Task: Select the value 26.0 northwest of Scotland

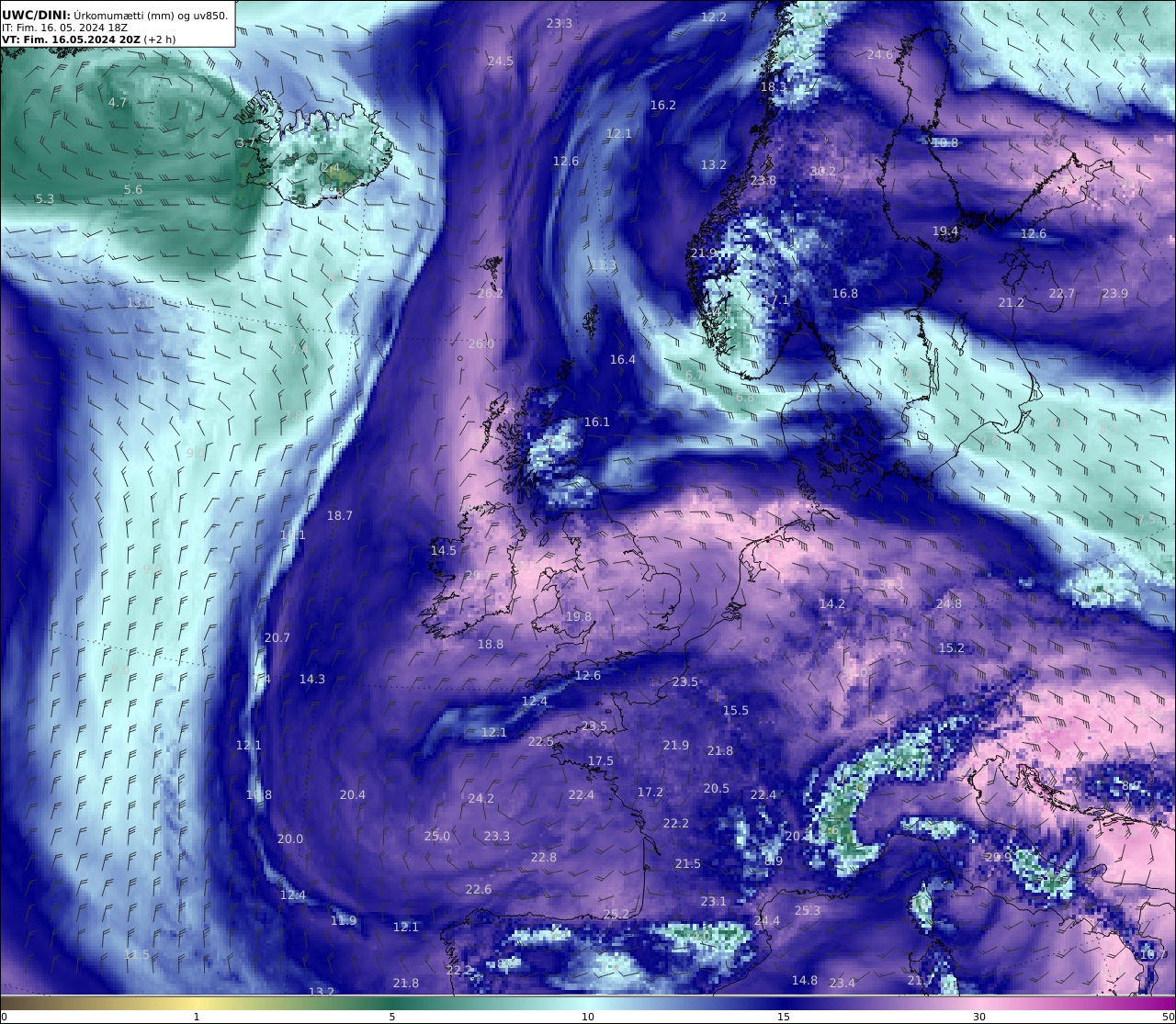Action: point(481,343)
